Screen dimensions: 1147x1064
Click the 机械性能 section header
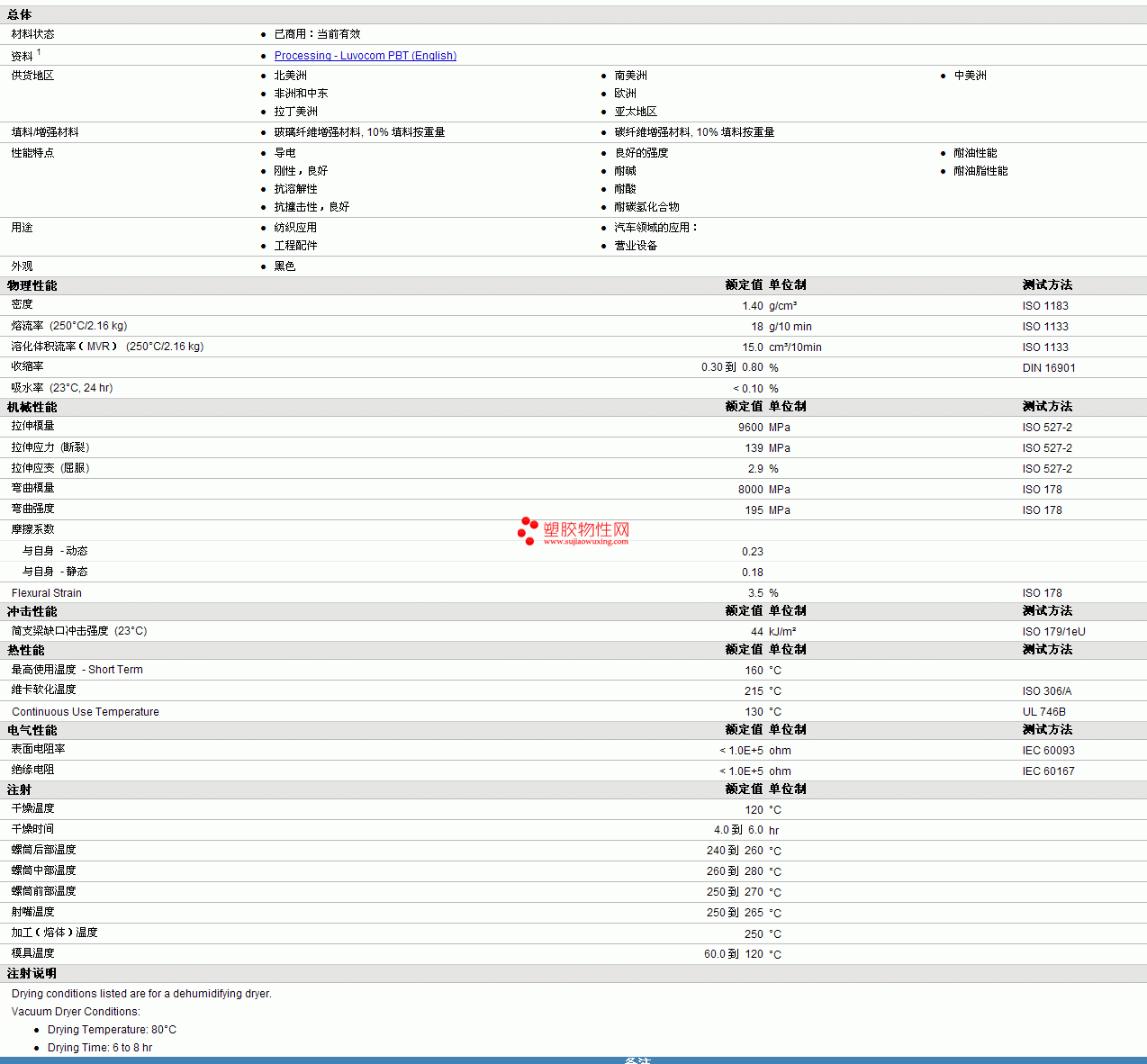pyautogui.click(x=32, y=407)
